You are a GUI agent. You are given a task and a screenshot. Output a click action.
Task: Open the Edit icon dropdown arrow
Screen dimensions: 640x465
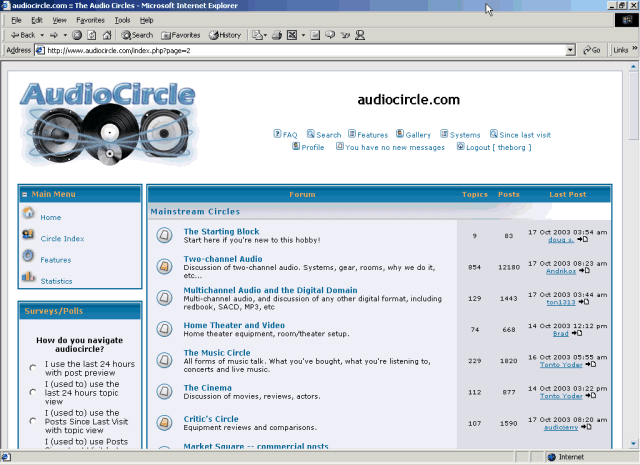pos(303,35)
